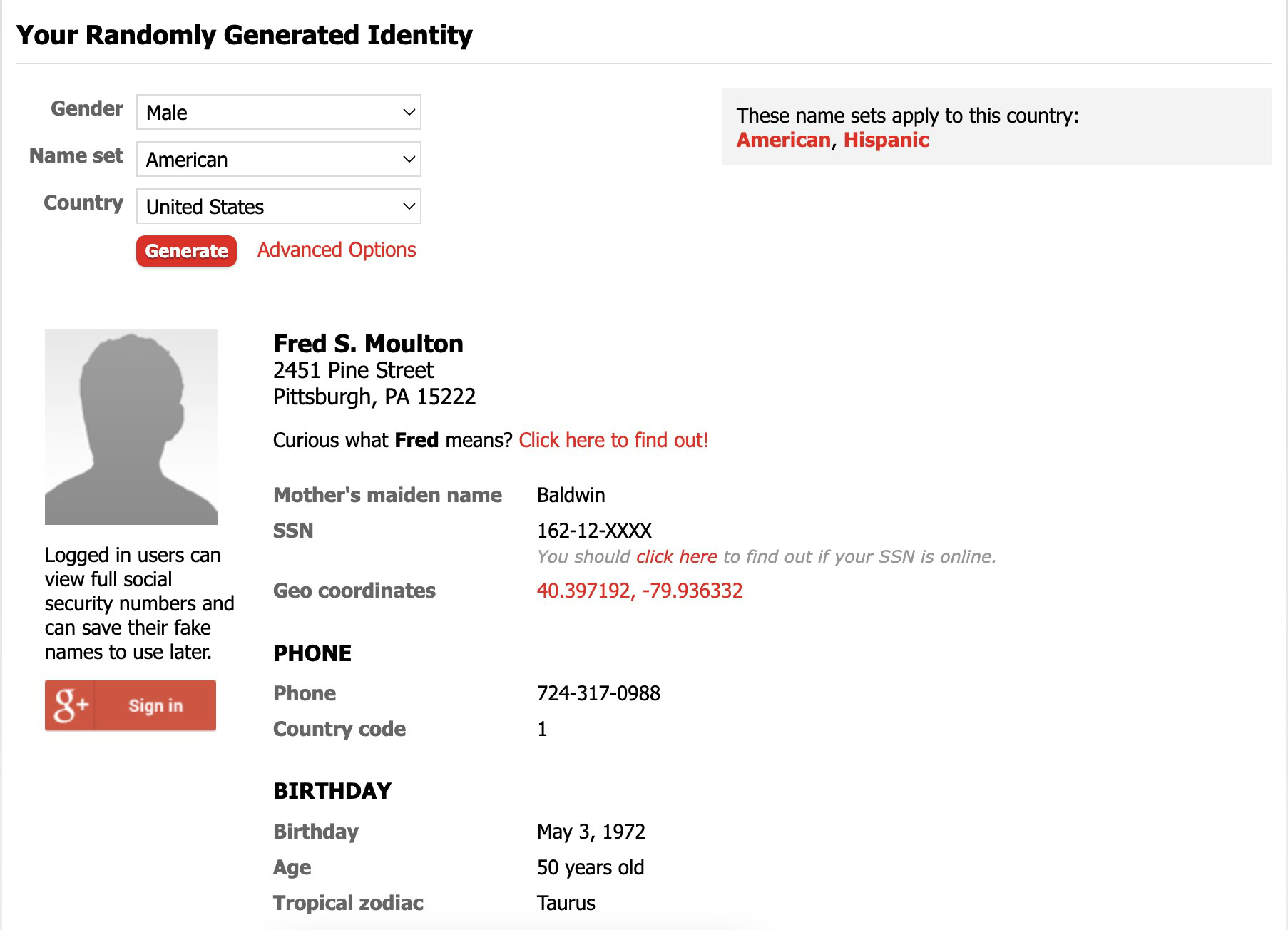Viewport: 1288px width, 930px height.
Task: Expand the Name set dropdown
Action: 278,159
